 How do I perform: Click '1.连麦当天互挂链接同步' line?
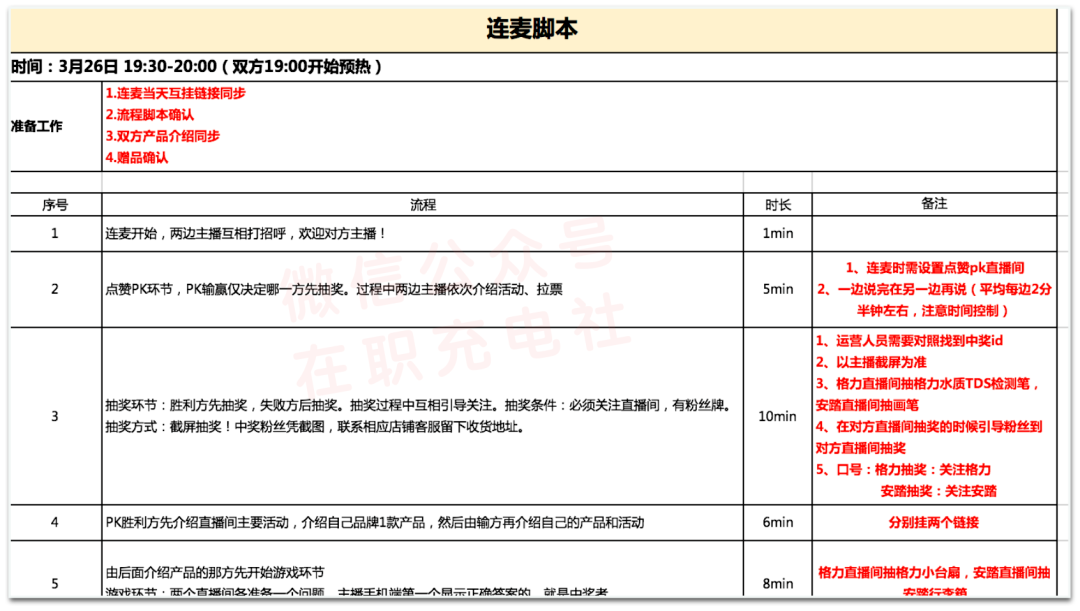(x=176, y=93)
